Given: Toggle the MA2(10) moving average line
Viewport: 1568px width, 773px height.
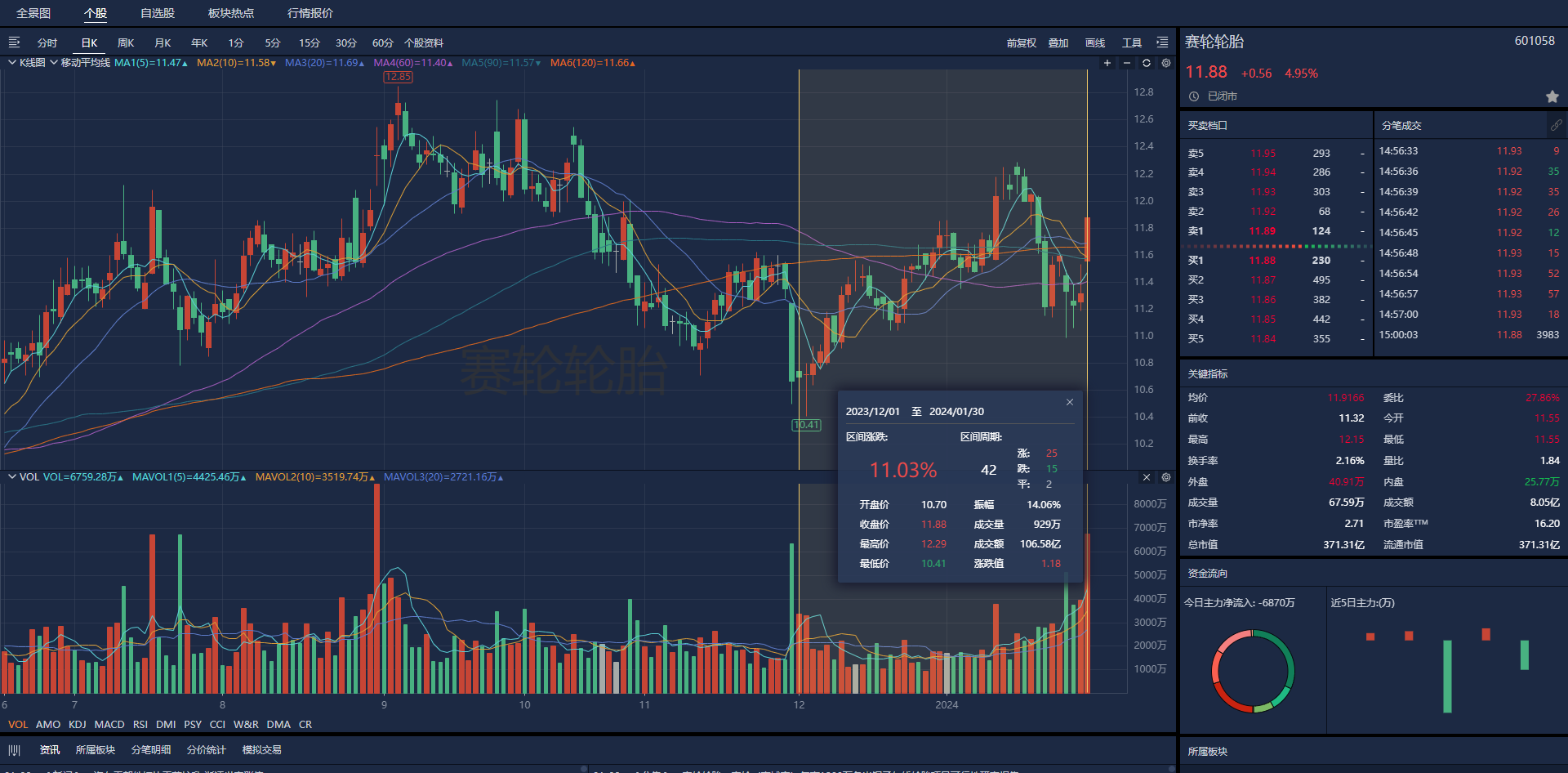Looking at the screenshot, I should (x=237, y=63).
